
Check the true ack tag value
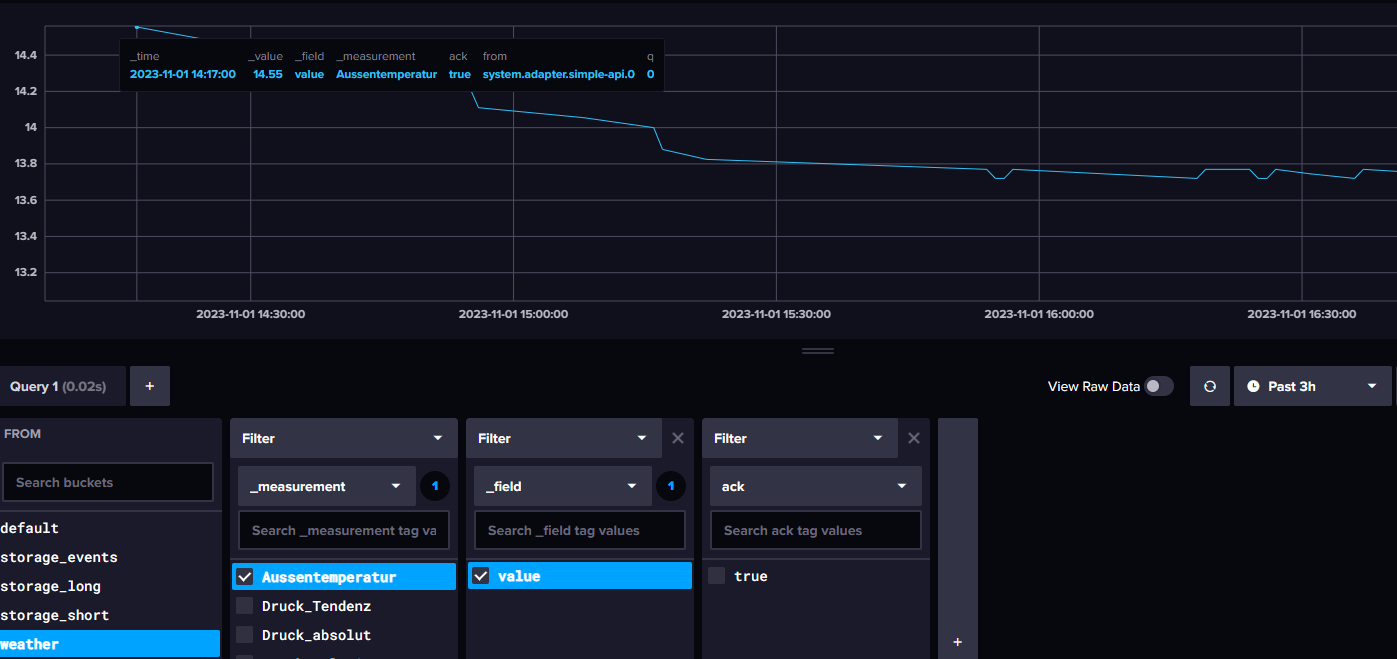[x=717, y=576]
